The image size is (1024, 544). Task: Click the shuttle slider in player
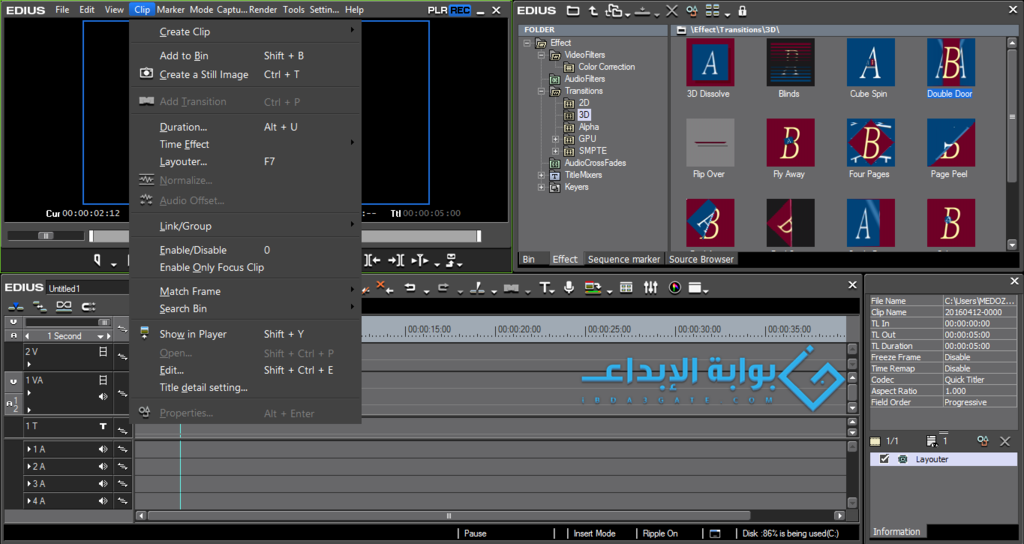point(46,236)
